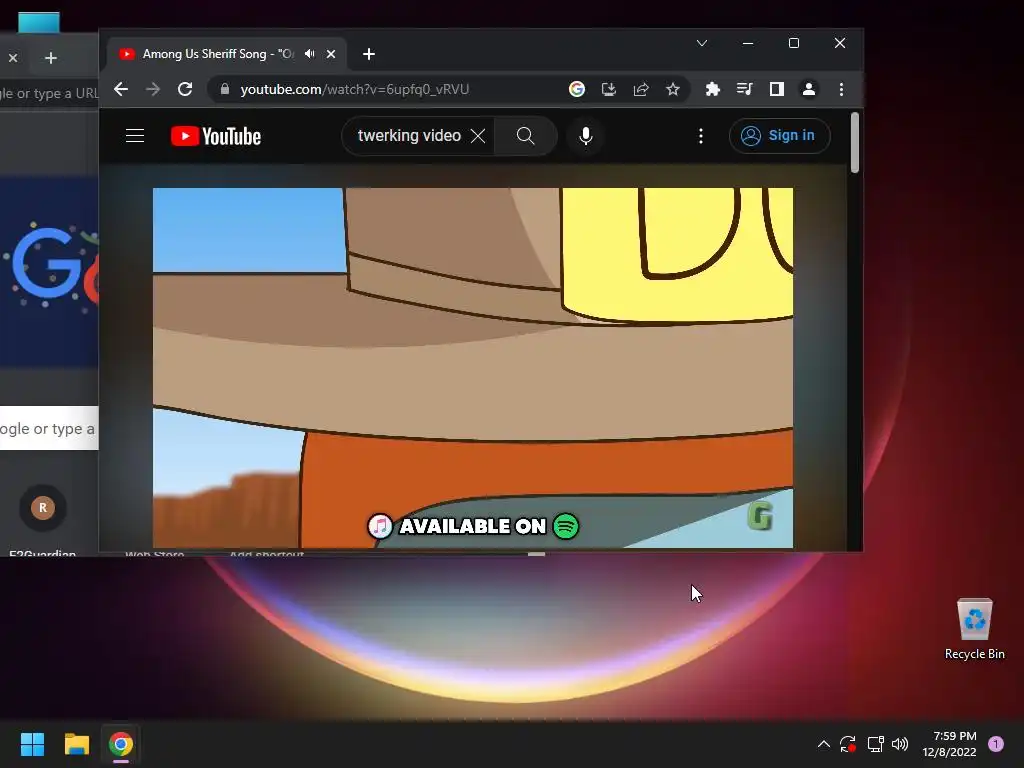Click background window's address bar
The image size is (1024, 768).
(49, 93)
